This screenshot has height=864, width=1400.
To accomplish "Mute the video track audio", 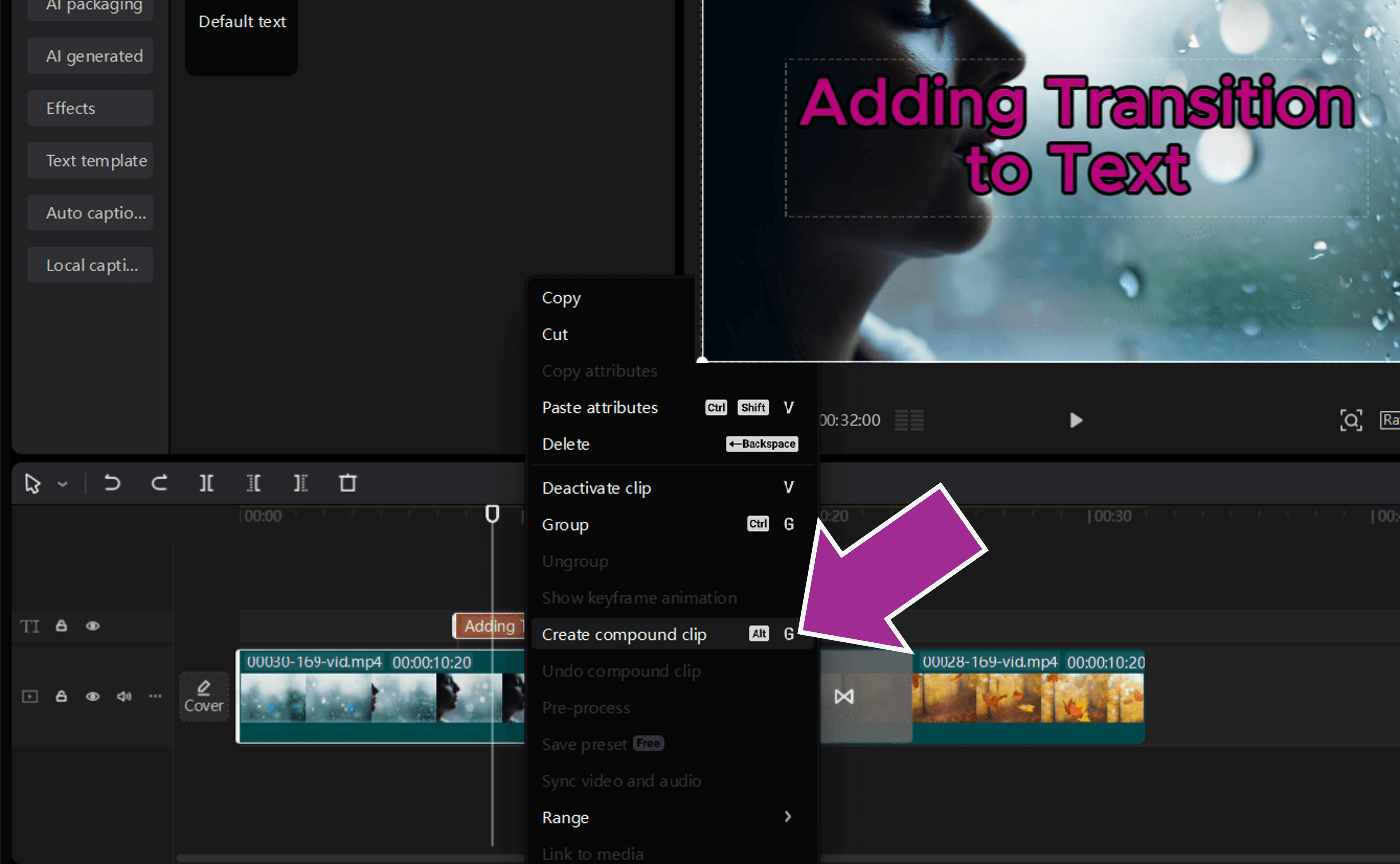I will pos(124,696).
